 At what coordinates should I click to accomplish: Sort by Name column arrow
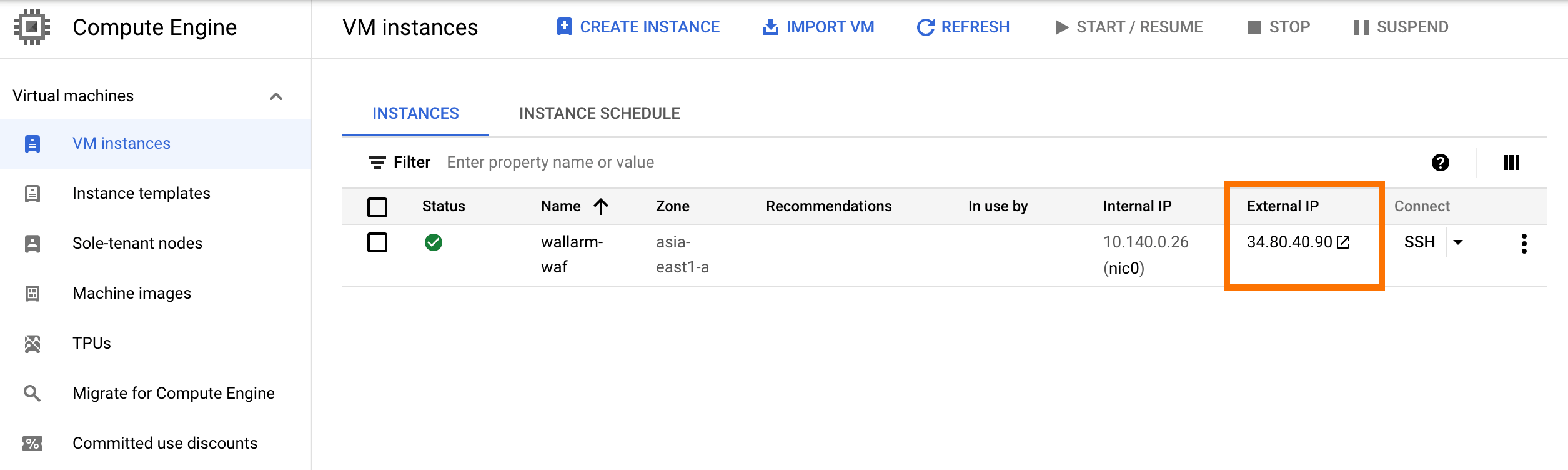coord(601,206)
